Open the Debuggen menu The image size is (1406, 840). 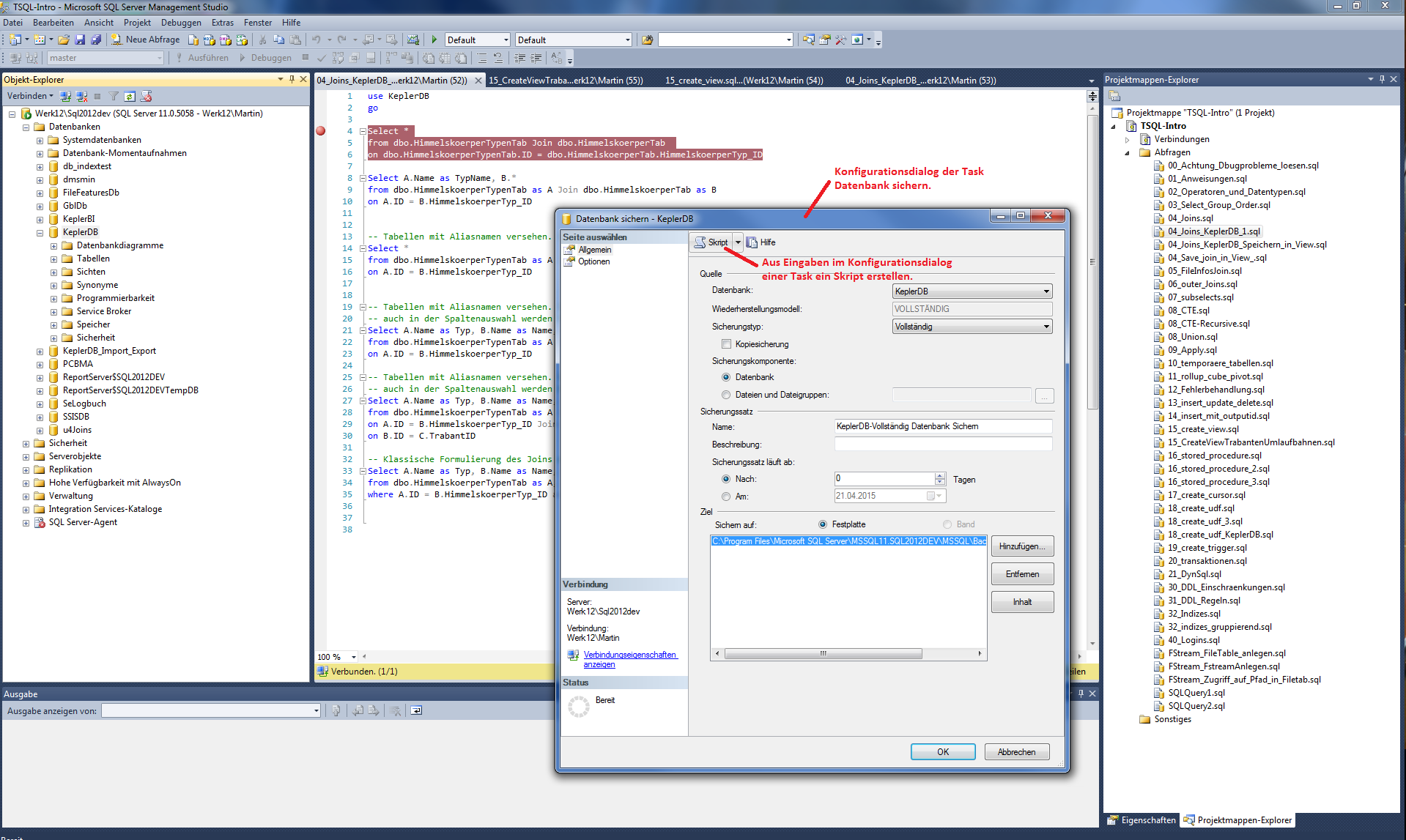point(181,23)
